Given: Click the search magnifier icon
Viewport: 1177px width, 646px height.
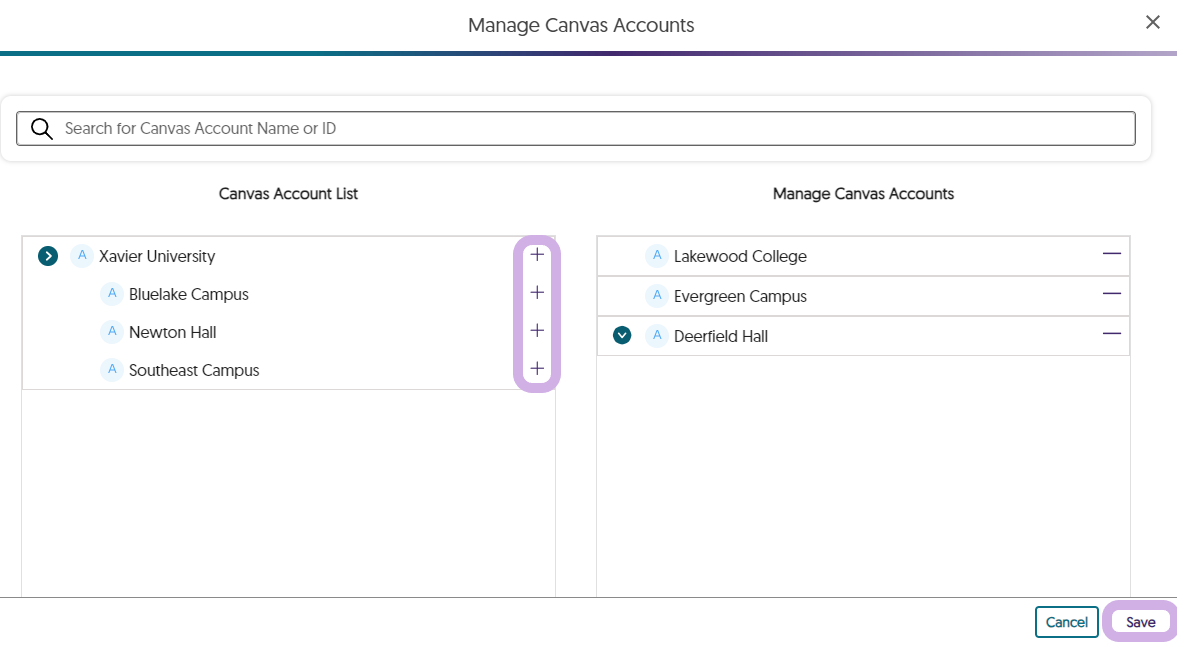Looking at the screenshot, I should [41, 128].
